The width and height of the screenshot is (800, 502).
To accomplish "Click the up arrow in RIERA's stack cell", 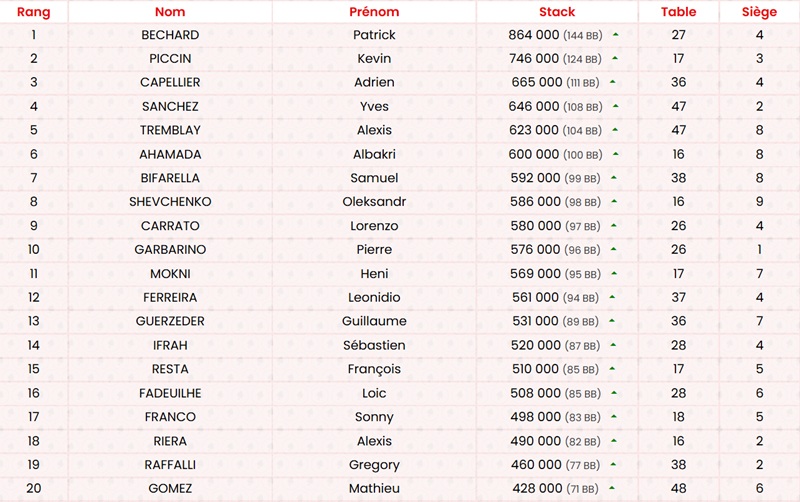I will click(x=612, y=442).
